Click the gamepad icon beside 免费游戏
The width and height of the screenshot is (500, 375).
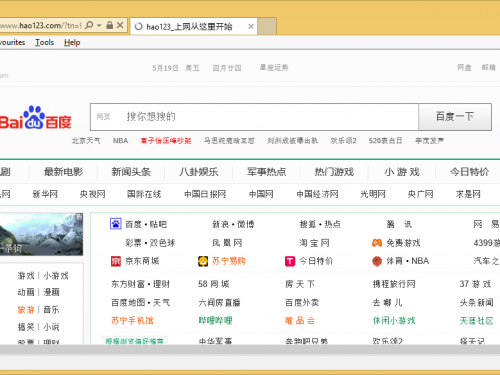377,243
